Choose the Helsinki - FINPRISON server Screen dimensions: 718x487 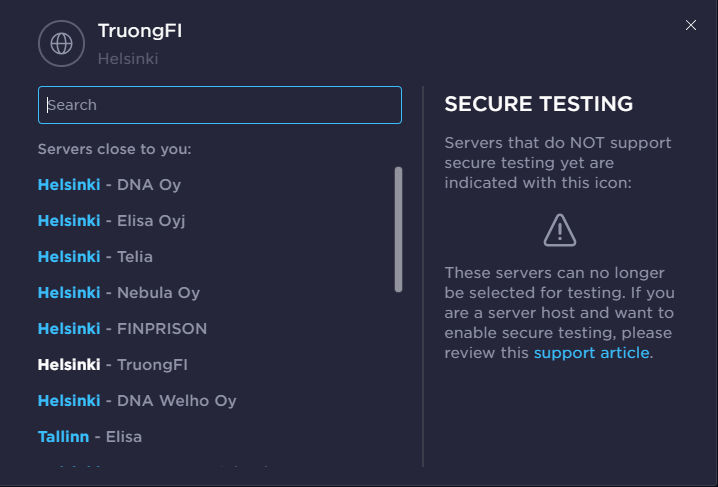[122, 329]
